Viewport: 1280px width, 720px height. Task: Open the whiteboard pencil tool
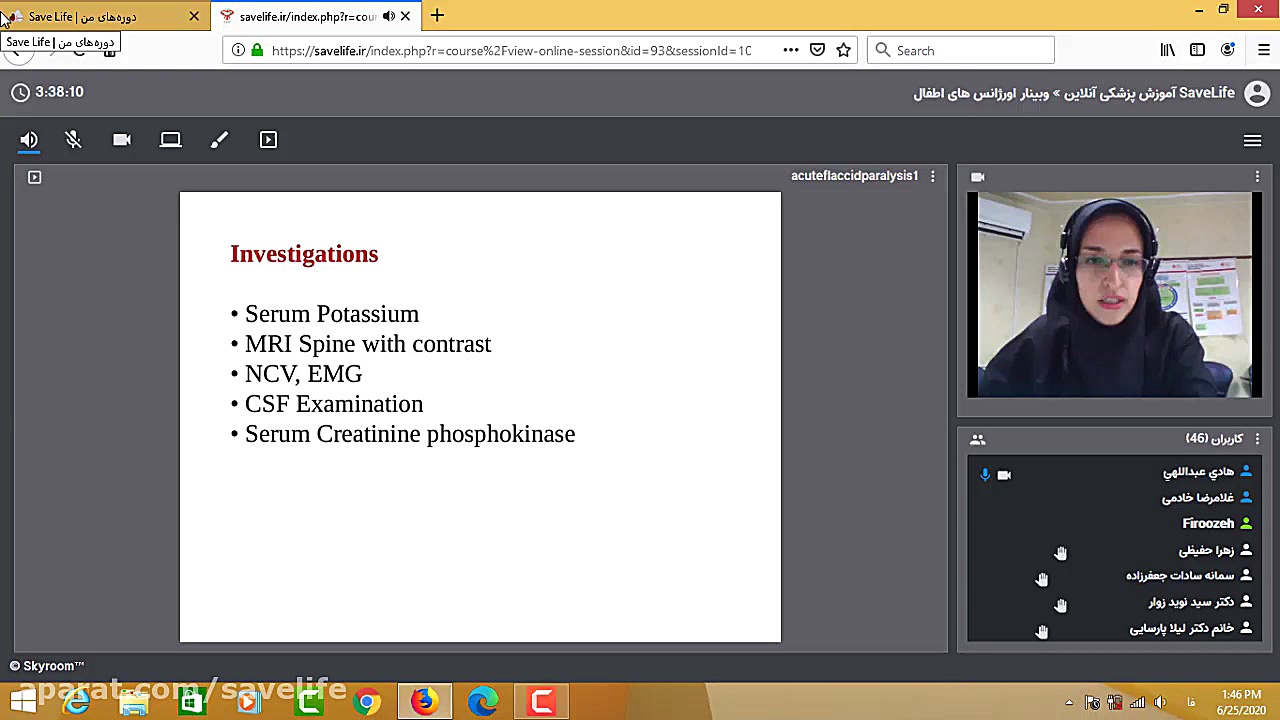tap(220, 140)
